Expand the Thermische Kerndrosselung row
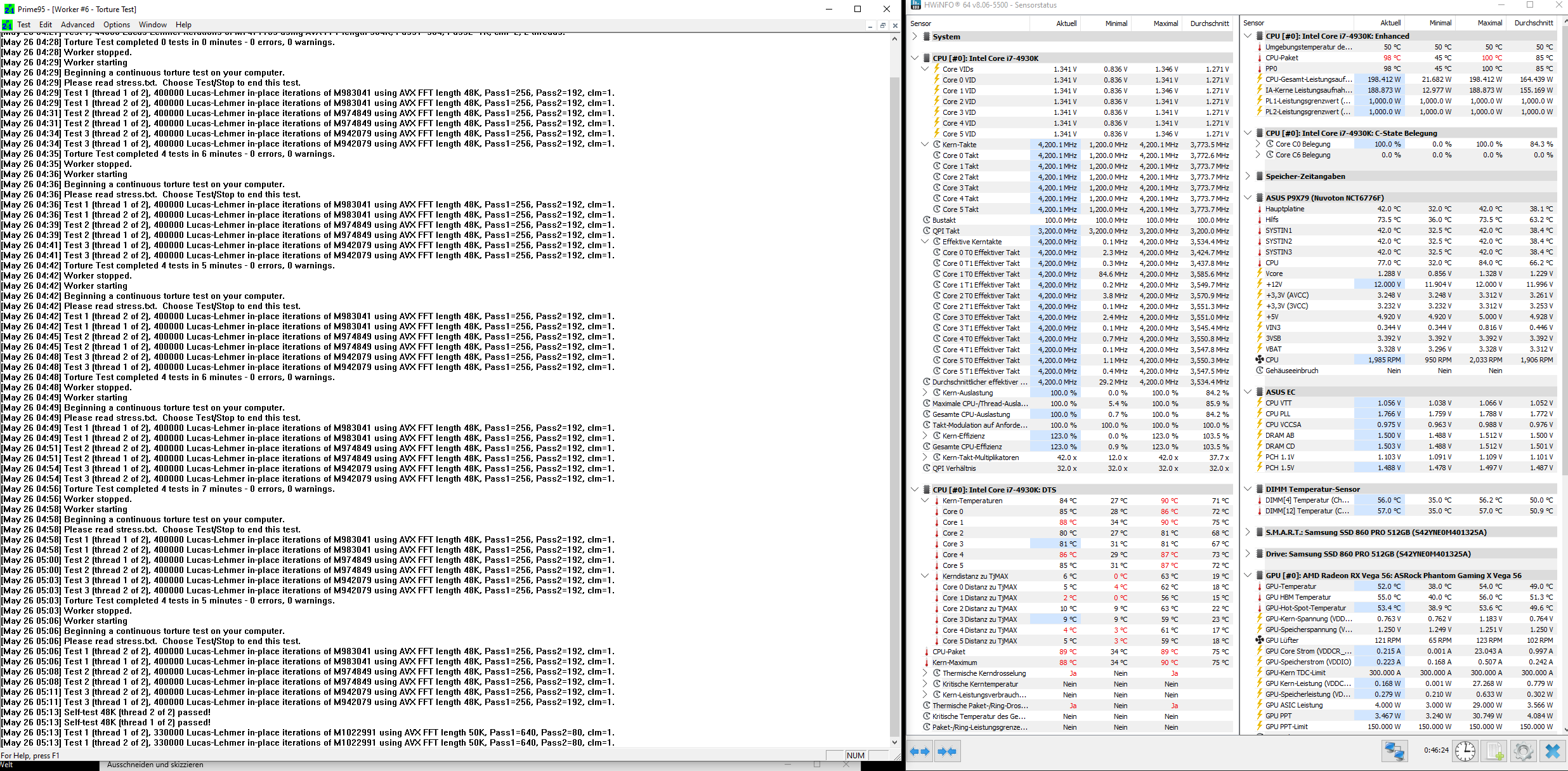1568x771 pixels. point(925,673)
